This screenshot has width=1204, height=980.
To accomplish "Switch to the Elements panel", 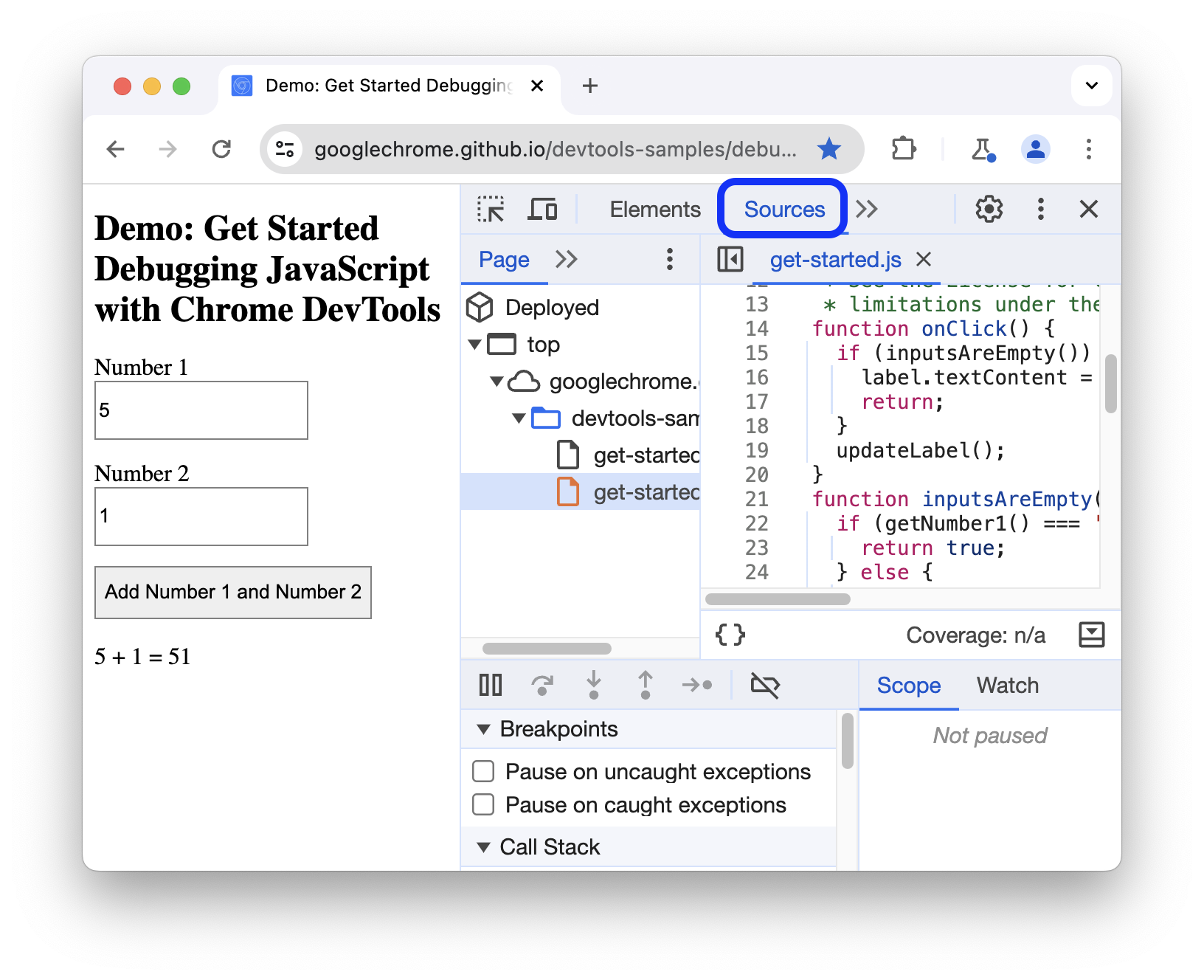I will tap(654, 209).
